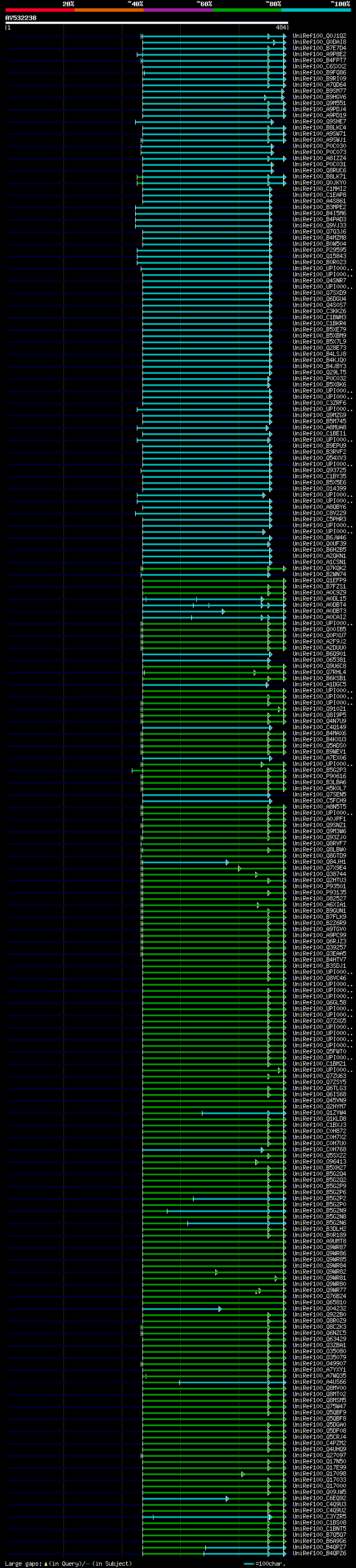The image size is (356, 1568).
Task: Click hit label UniRef100_Q9SHE7
Action: tap(319, 122)
